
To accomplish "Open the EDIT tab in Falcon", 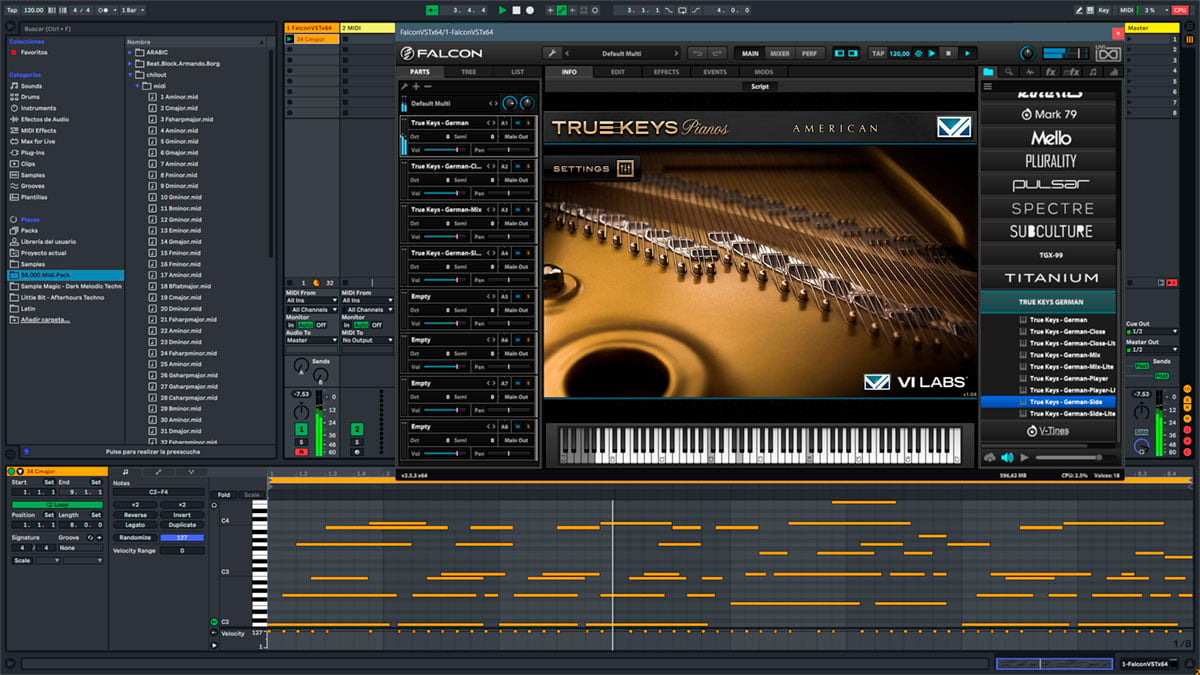I will click(x=618, y=73).
